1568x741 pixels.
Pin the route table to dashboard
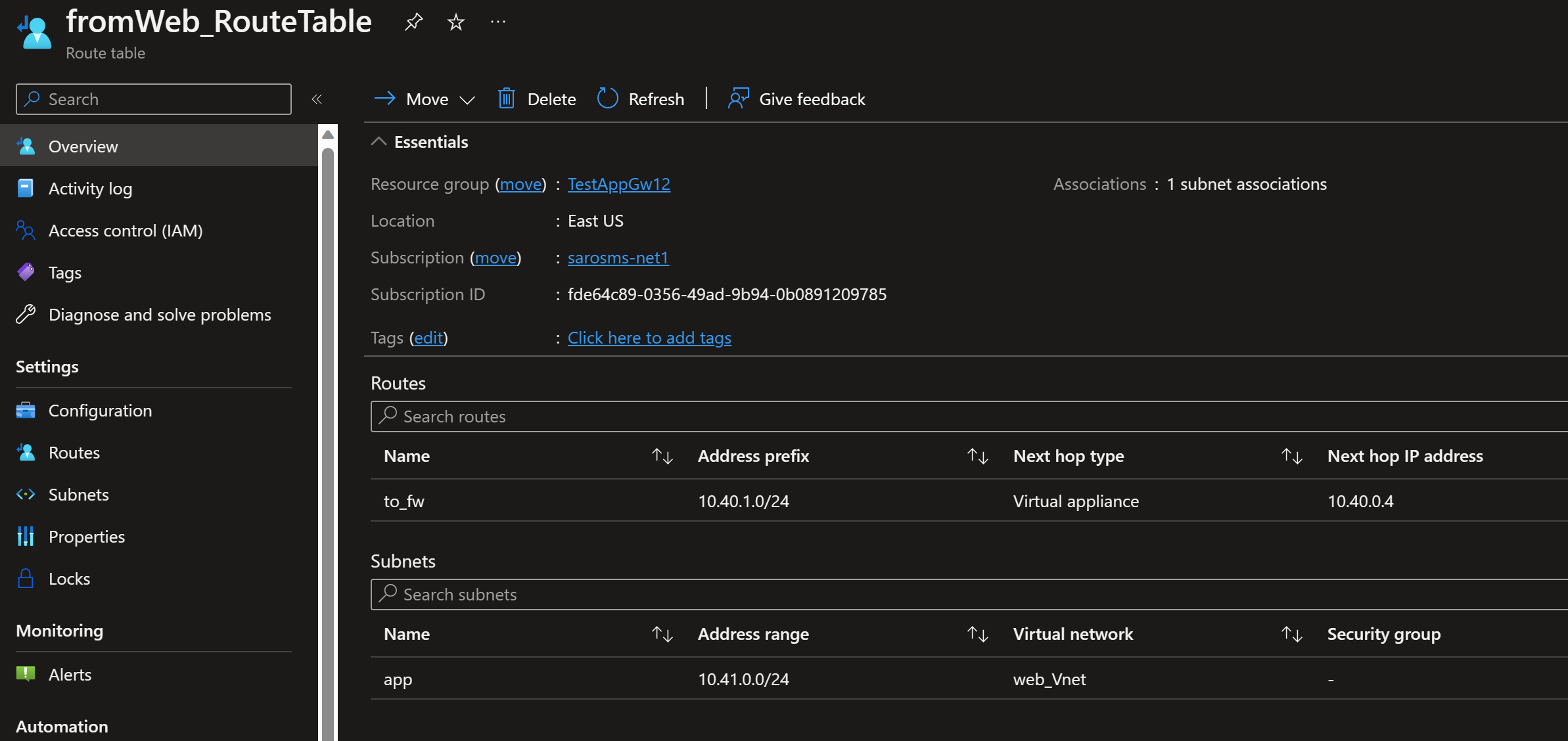[413, 22]
